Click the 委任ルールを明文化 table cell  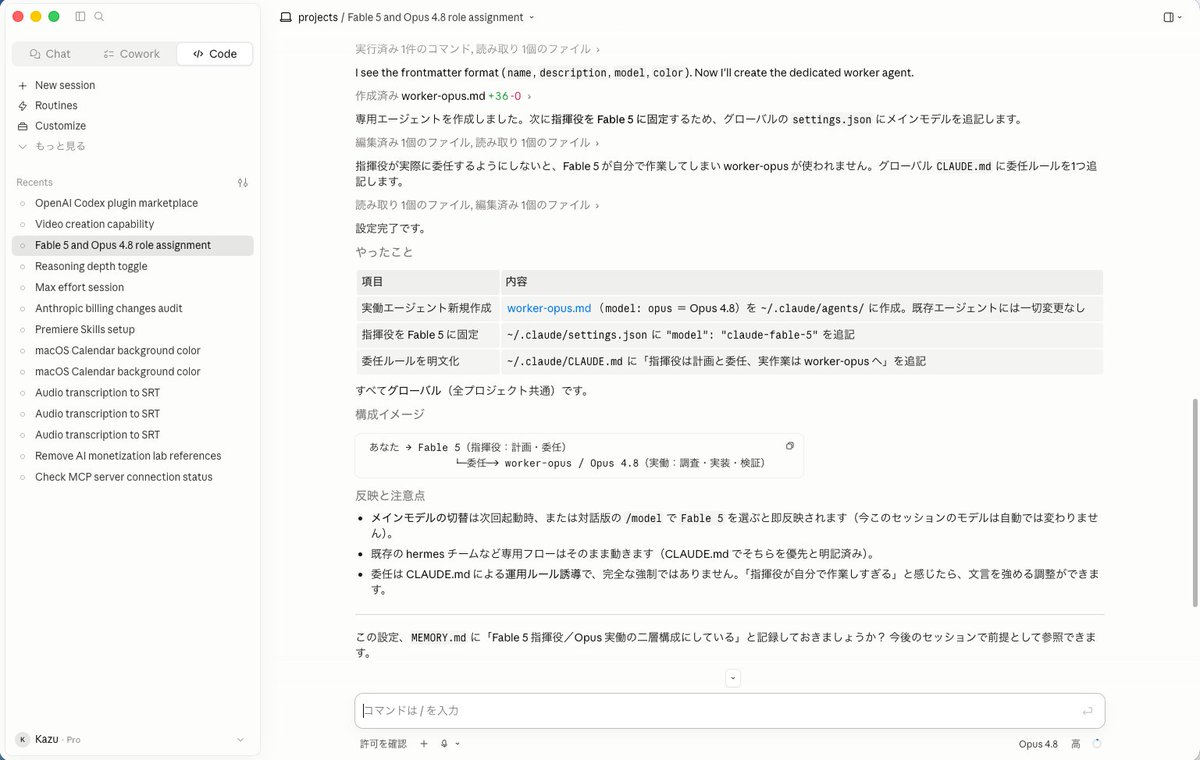[427, 361]
